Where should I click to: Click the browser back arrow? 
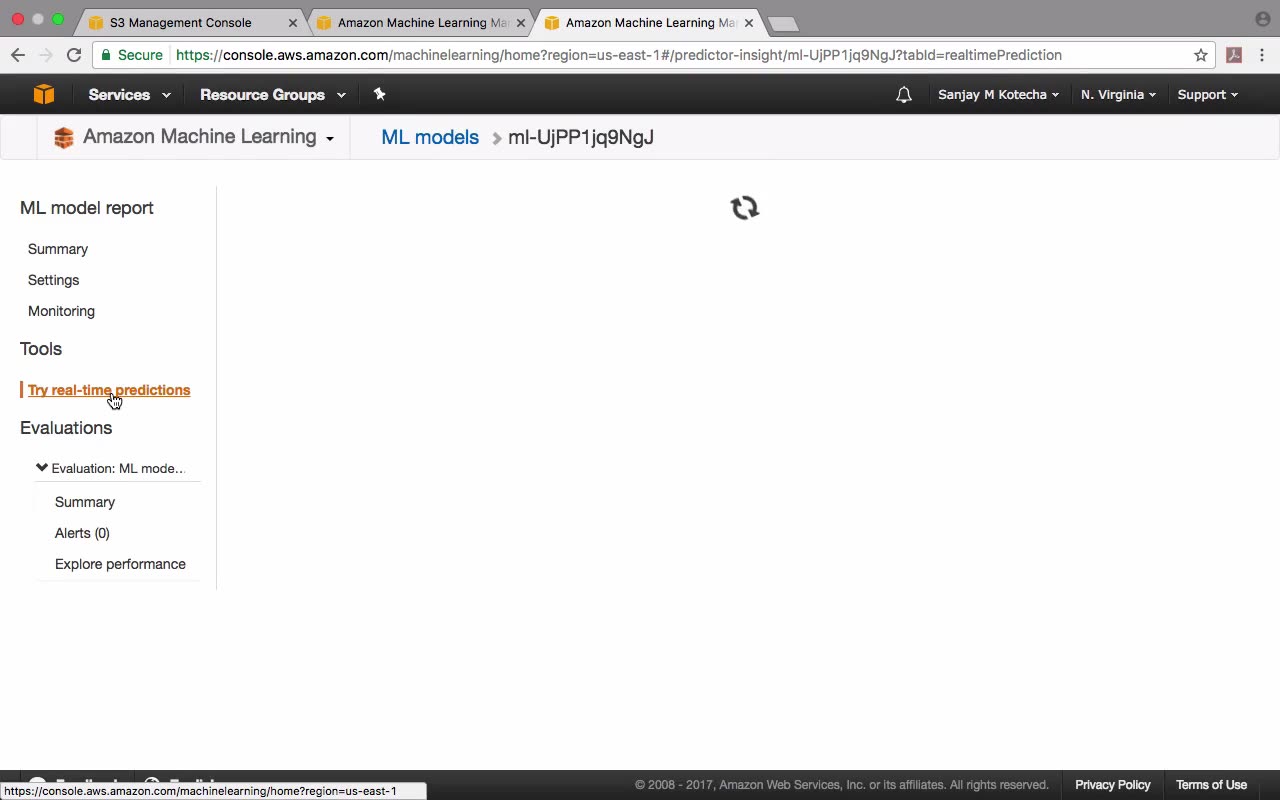tap(18, 55)
